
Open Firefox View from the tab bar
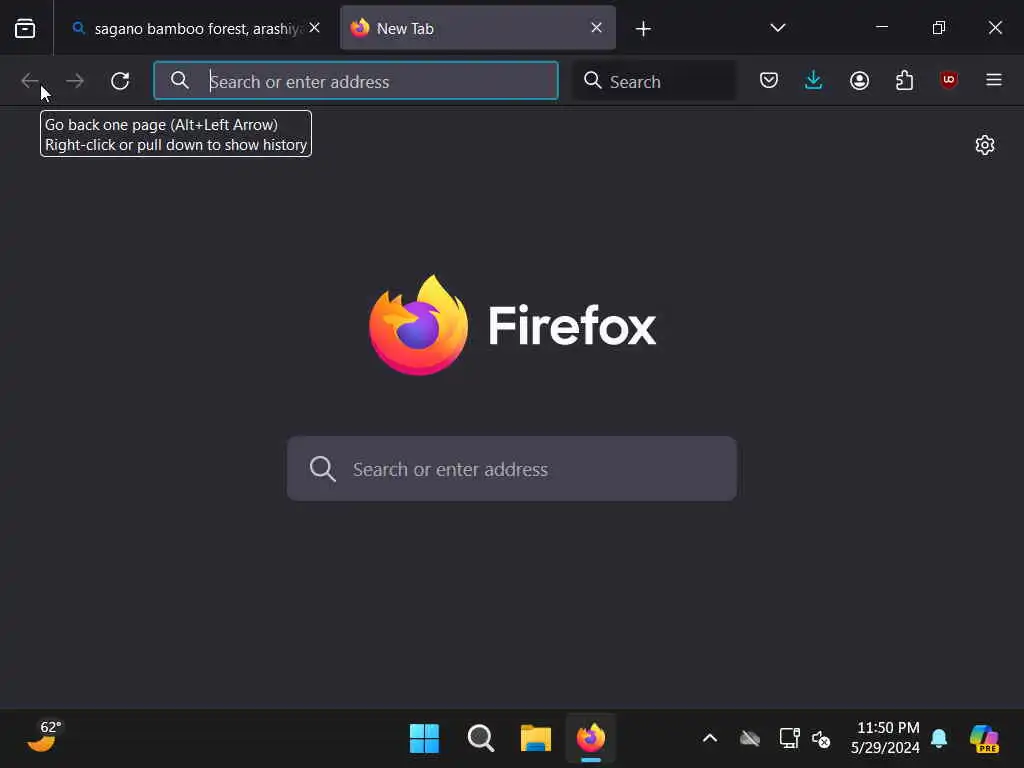tap(25, 28)
